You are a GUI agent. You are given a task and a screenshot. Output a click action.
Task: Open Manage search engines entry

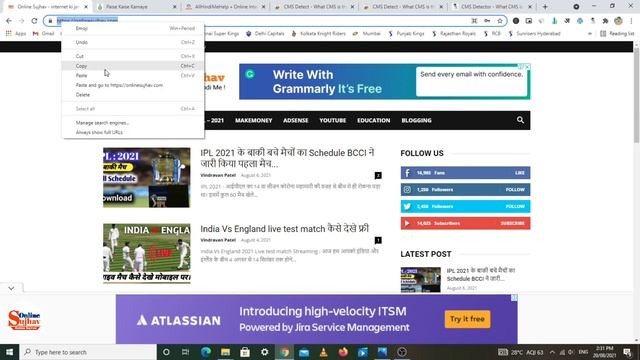(x=133, y=122)
